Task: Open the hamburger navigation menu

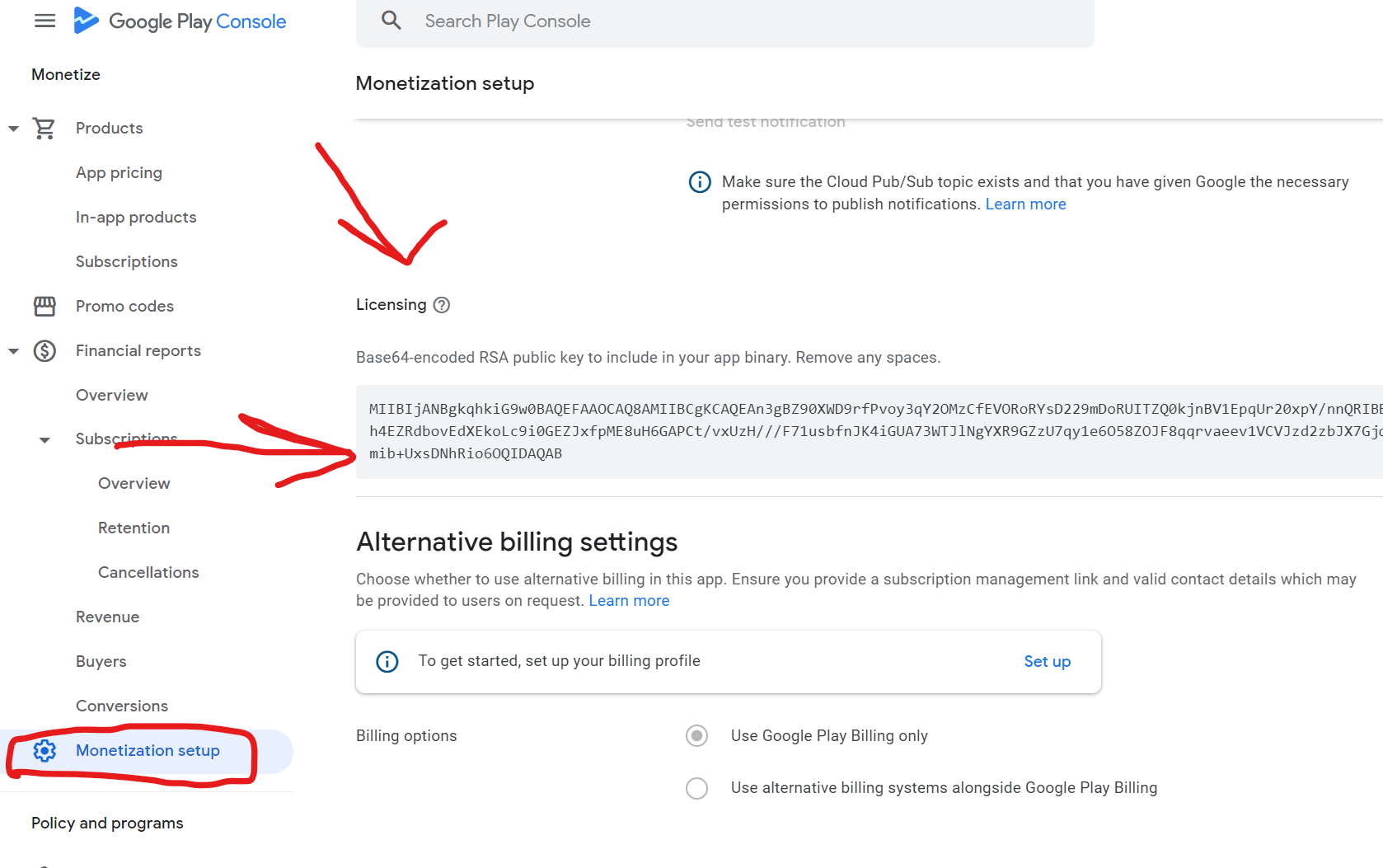Action: click(x=45, y=21)
